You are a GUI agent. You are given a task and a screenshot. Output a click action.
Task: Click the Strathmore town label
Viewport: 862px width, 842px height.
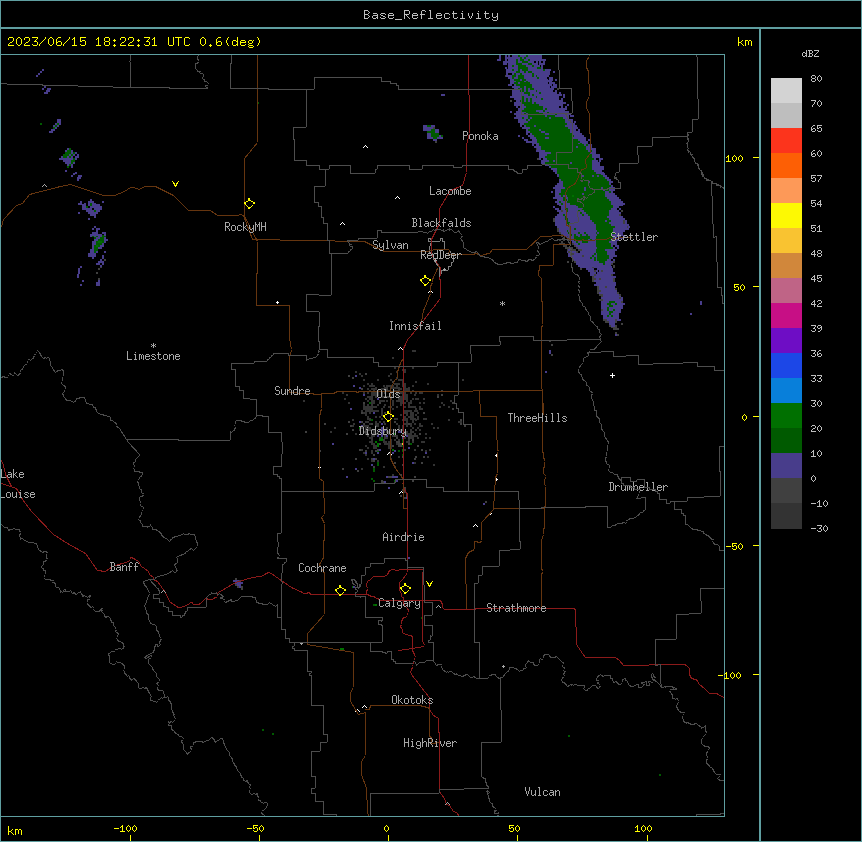[516, 608]
